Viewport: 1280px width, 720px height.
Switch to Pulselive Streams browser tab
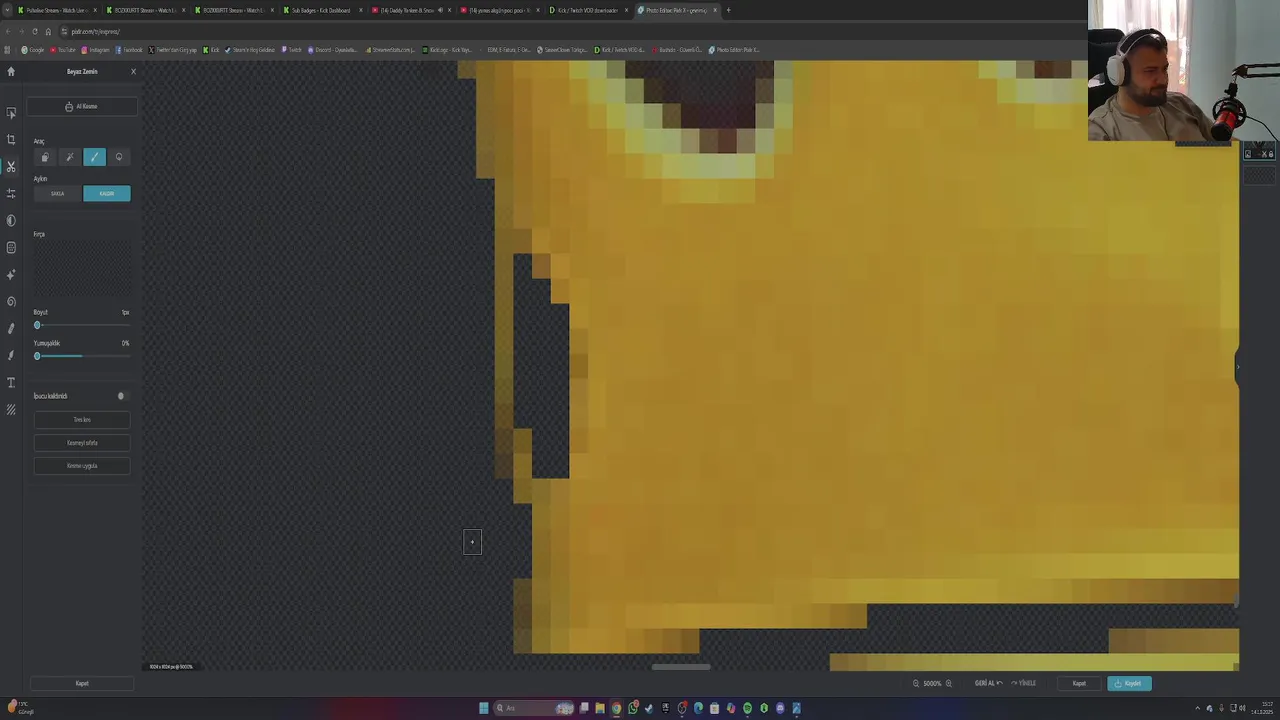[x=56, y=10]
